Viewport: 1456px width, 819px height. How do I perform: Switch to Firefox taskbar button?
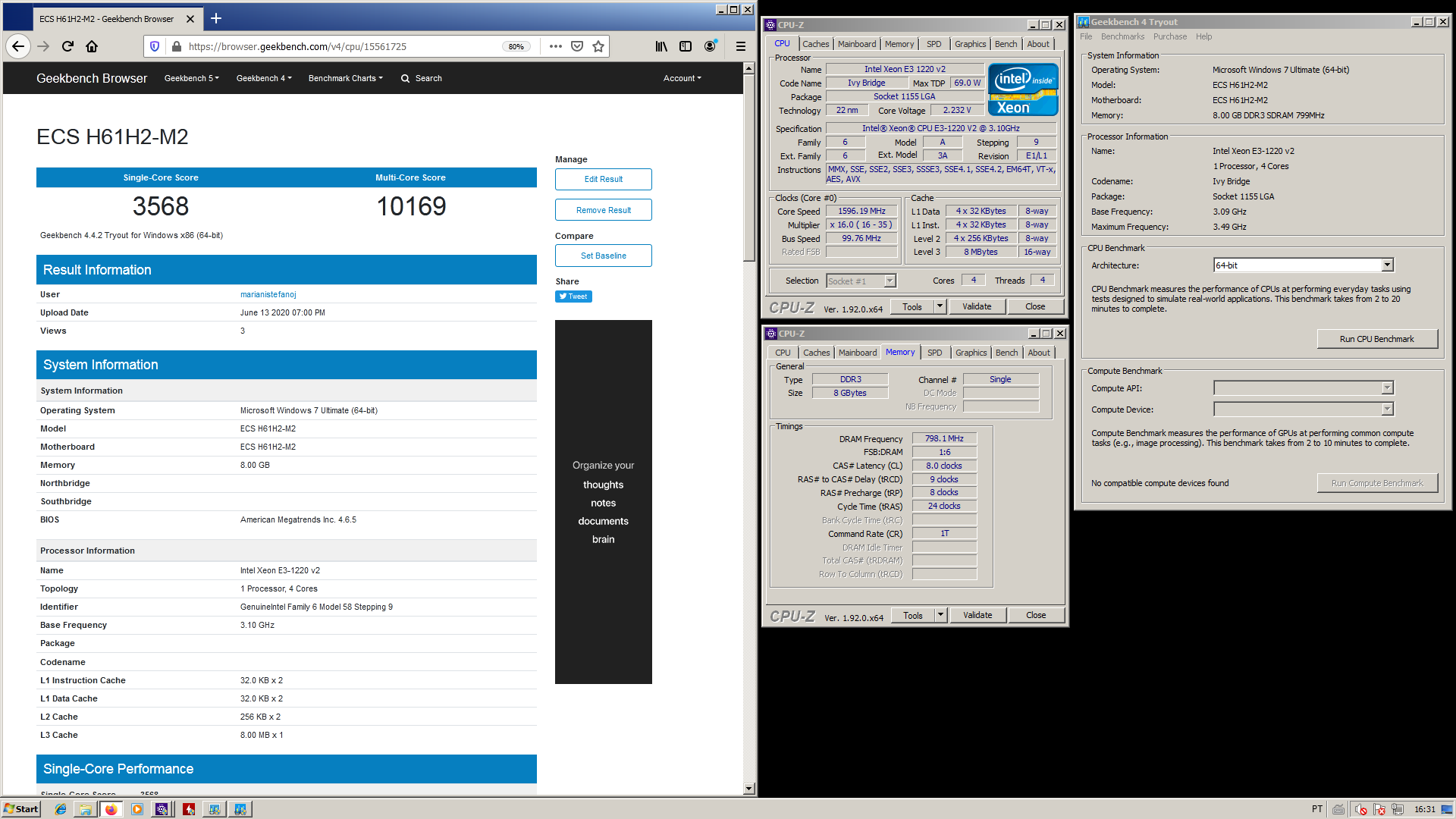(x=111, y=809)
